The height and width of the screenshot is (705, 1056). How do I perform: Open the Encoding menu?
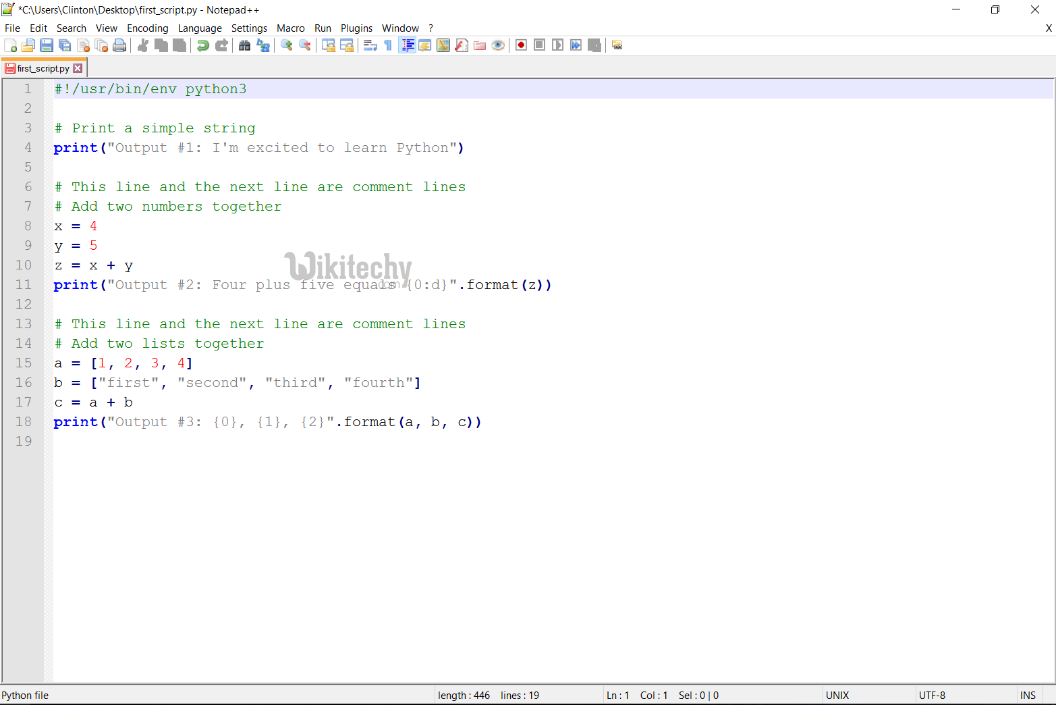click(x=147, y=28)
